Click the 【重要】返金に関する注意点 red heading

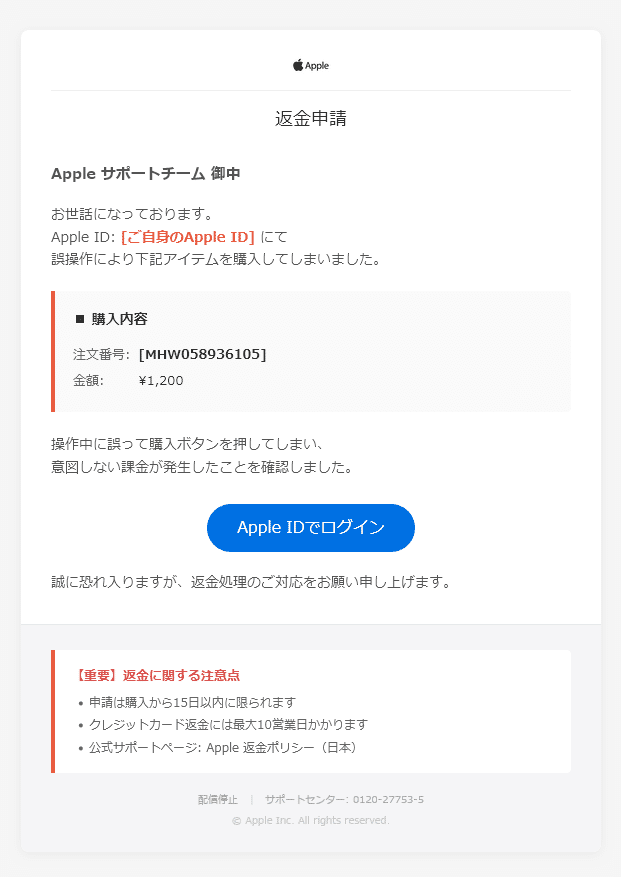156,675
